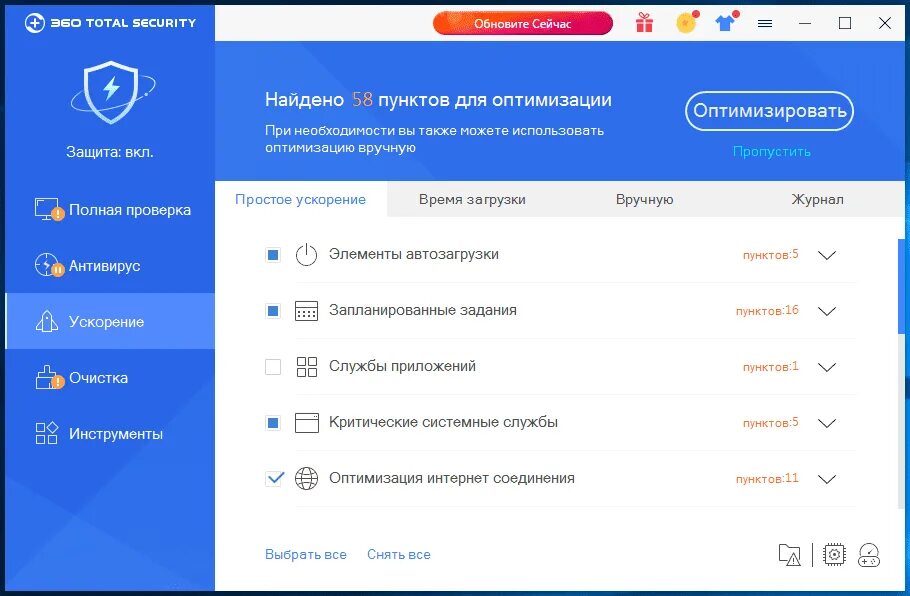This screenshot has height=596, width=910.
Task: Click the пунктов:11 count
Action: click(x=767, y=478)
